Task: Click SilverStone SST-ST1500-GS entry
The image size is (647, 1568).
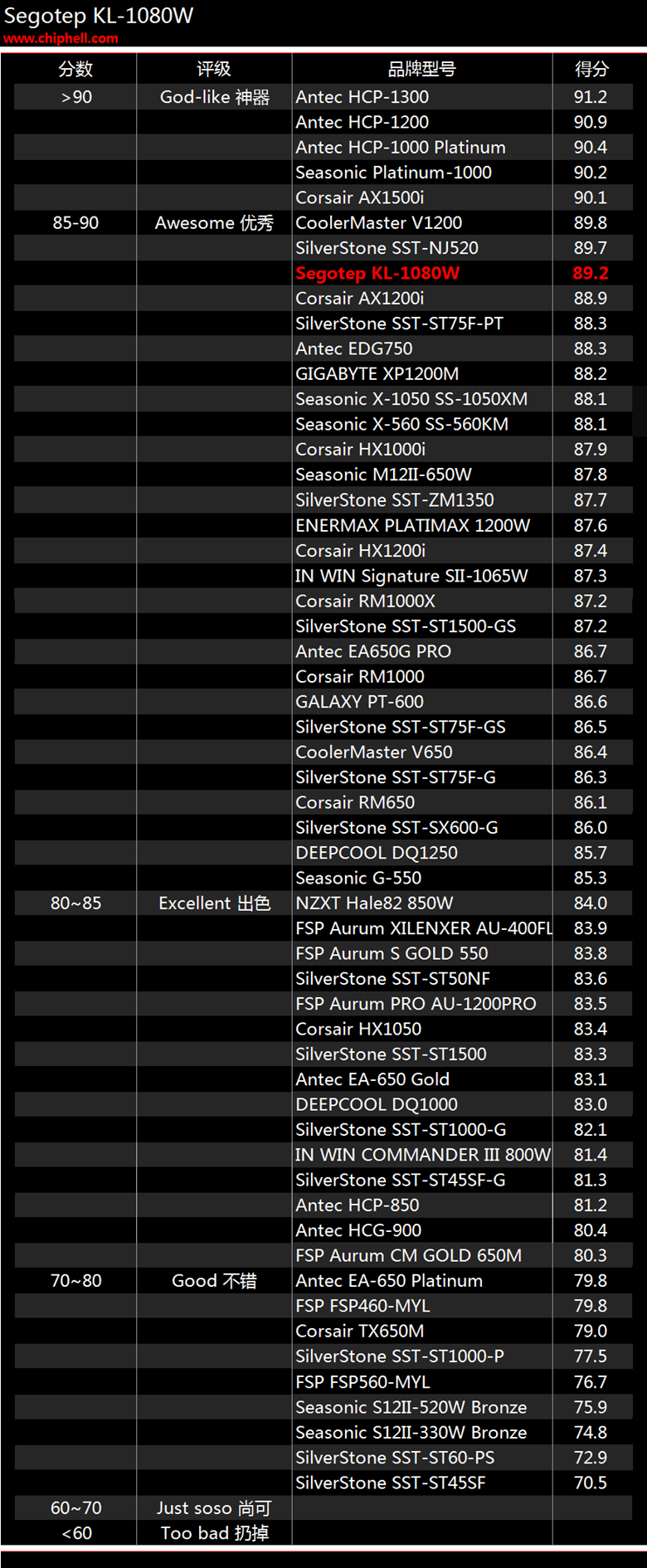Action: (406, 626)
